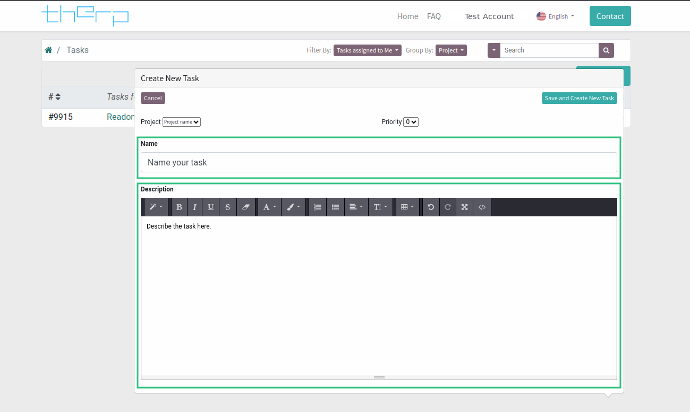
Task: Undo the last edit in editor
Action: coord(431,207)
